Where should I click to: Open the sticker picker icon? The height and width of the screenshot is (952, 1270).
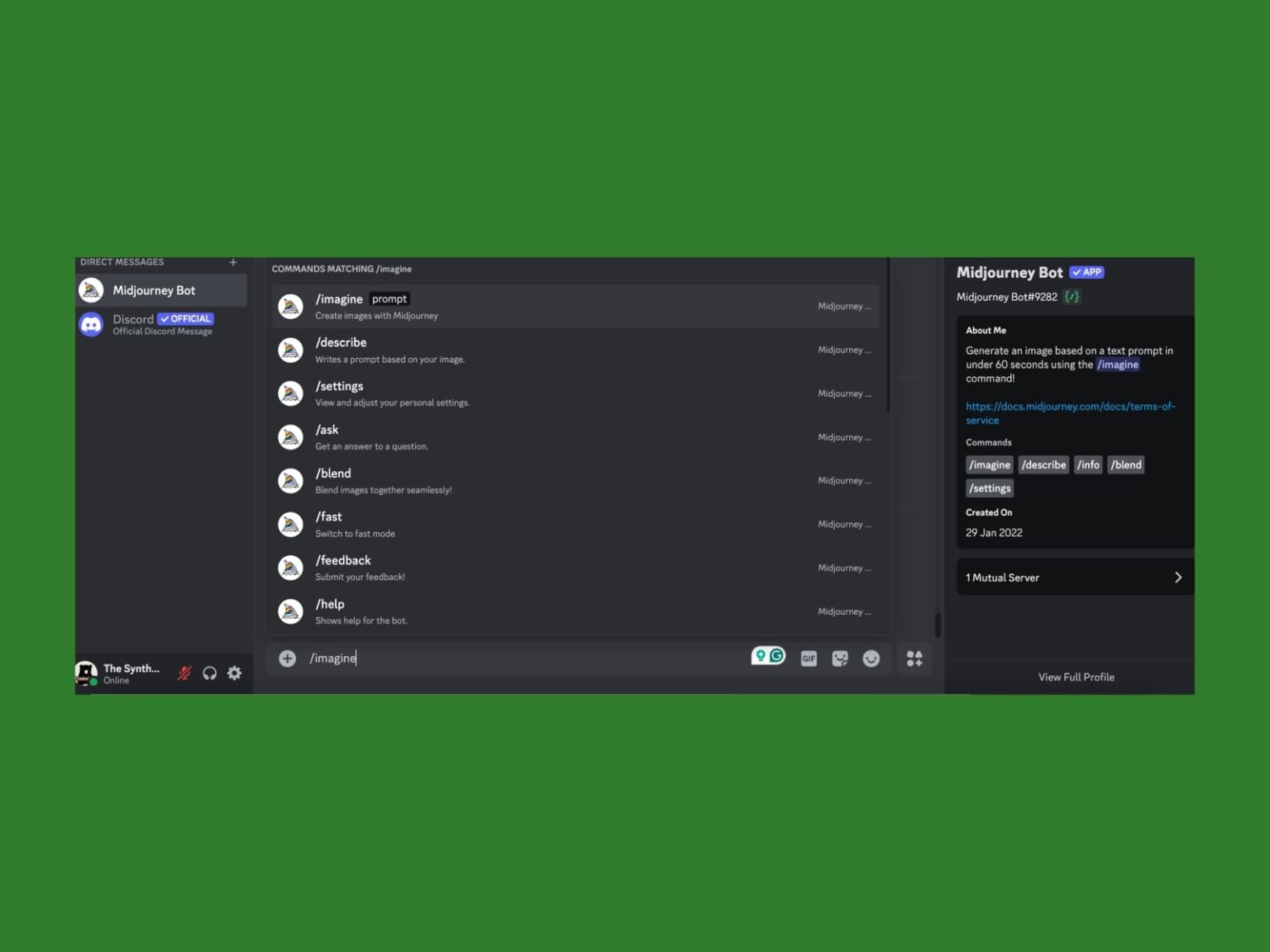click(x=840, y=659)
